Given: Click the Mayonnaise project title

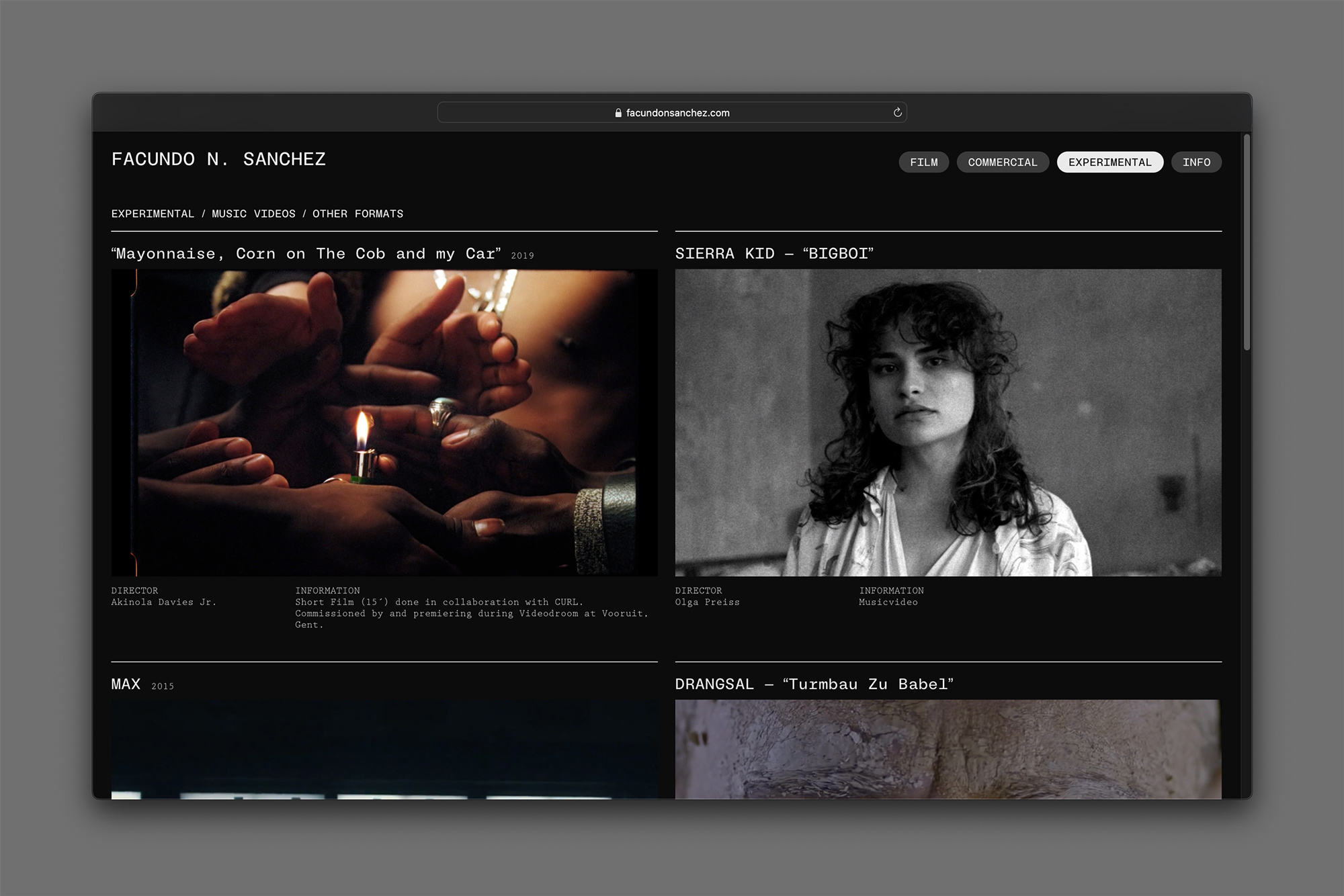Looking at the screenshot, I should [306, 253].
